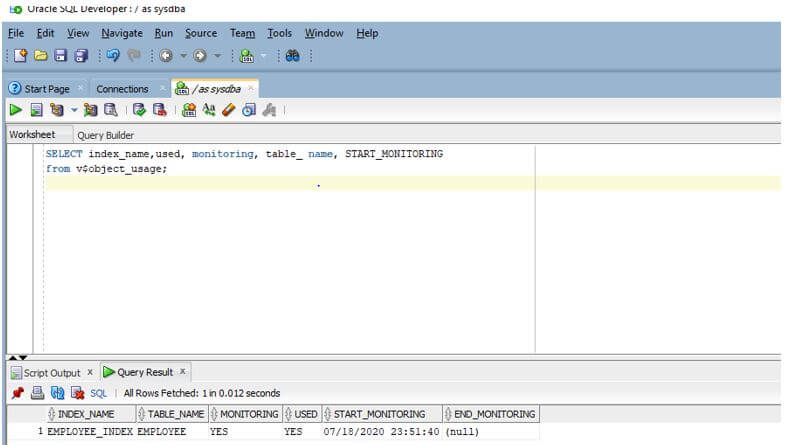Open the SQL Worksheet connection dropdown arrow

[263, 56]
